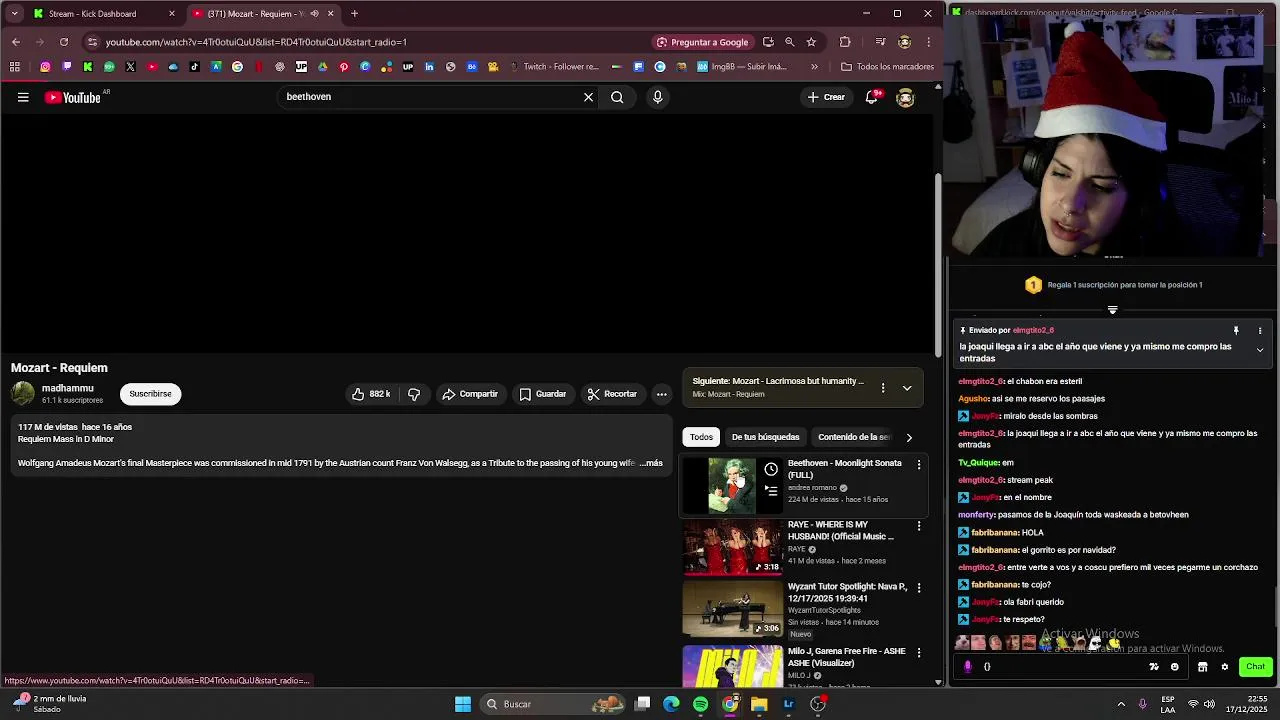Image resolution: width=1280 pixels, height=720 pixels.
Task: Open pinned message options in Kick chat
Action: pyautogui.click(x=1260, y=330)
